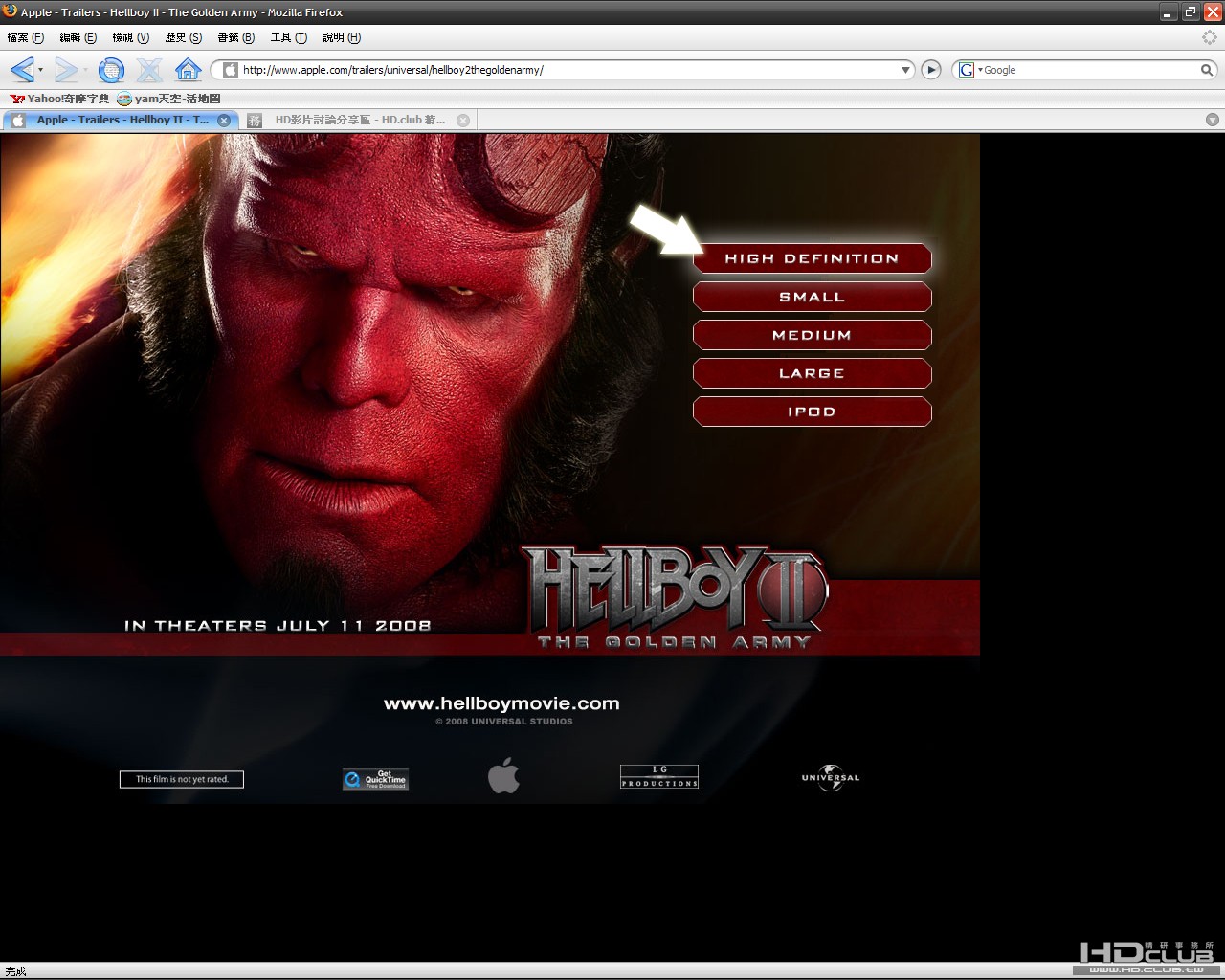Screen dimensions: 1225x980
Task: Open the forward history dropdown arrow
Action: click(84, 70)
